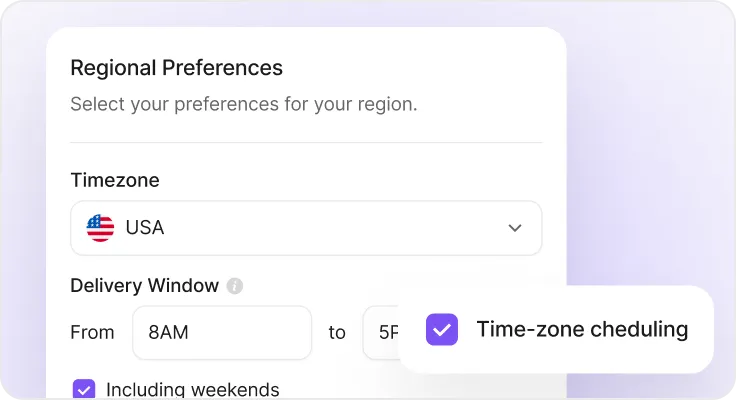Click the Regional Preferences heading
This screenshot has height=400, width=736.
click(176, 68)
